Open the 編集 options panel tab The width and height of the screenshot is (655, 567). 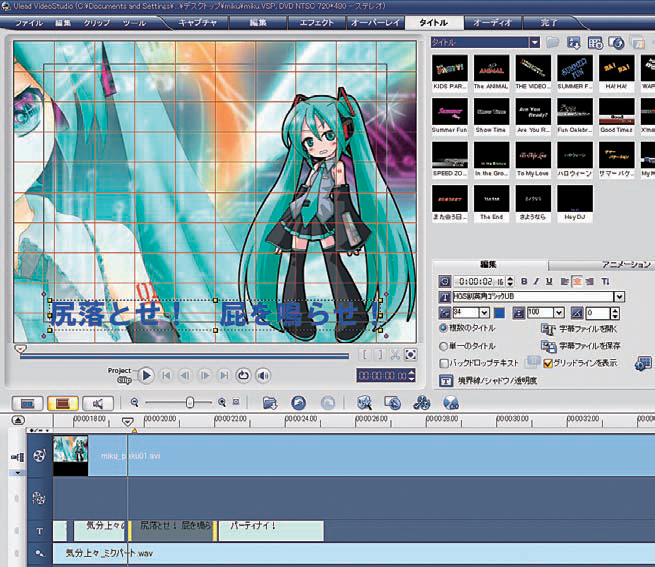point(489,264)
